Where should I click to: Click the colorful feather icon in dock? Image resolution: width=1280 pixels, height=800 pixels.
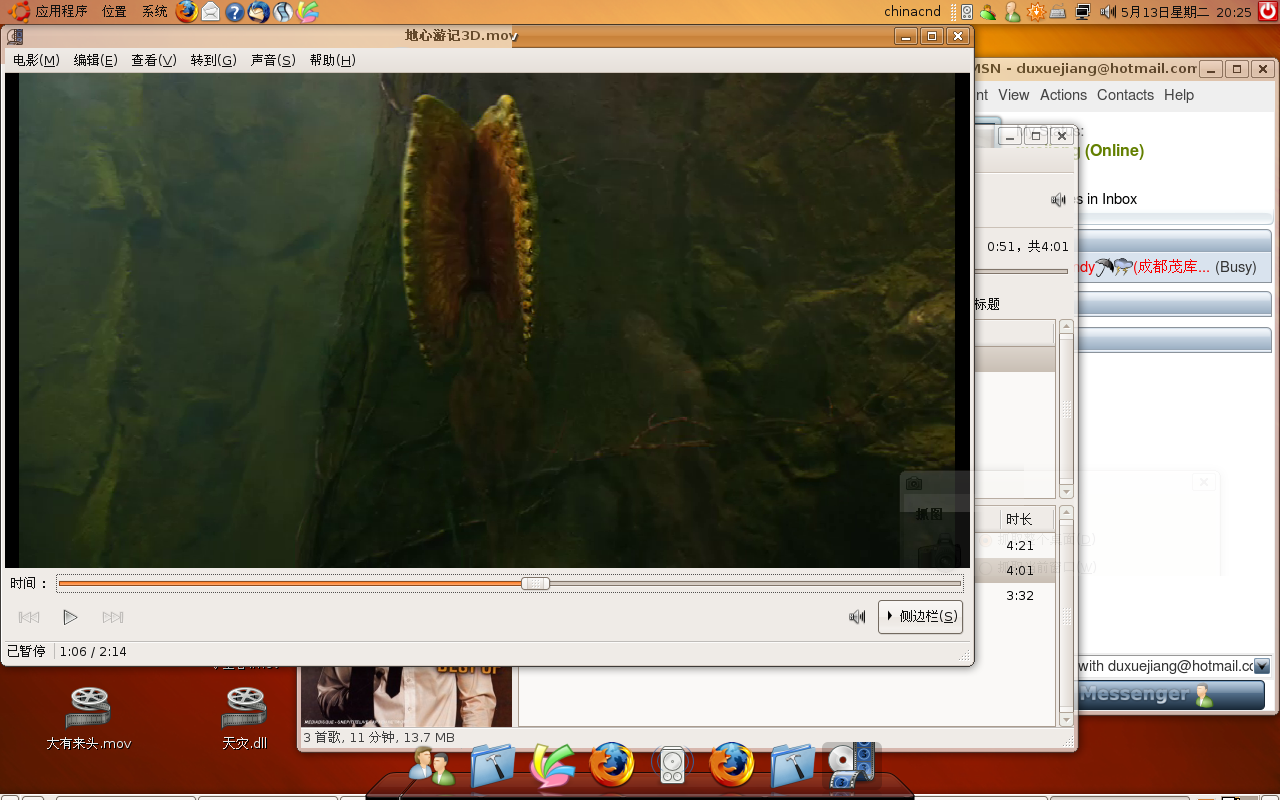552,766
